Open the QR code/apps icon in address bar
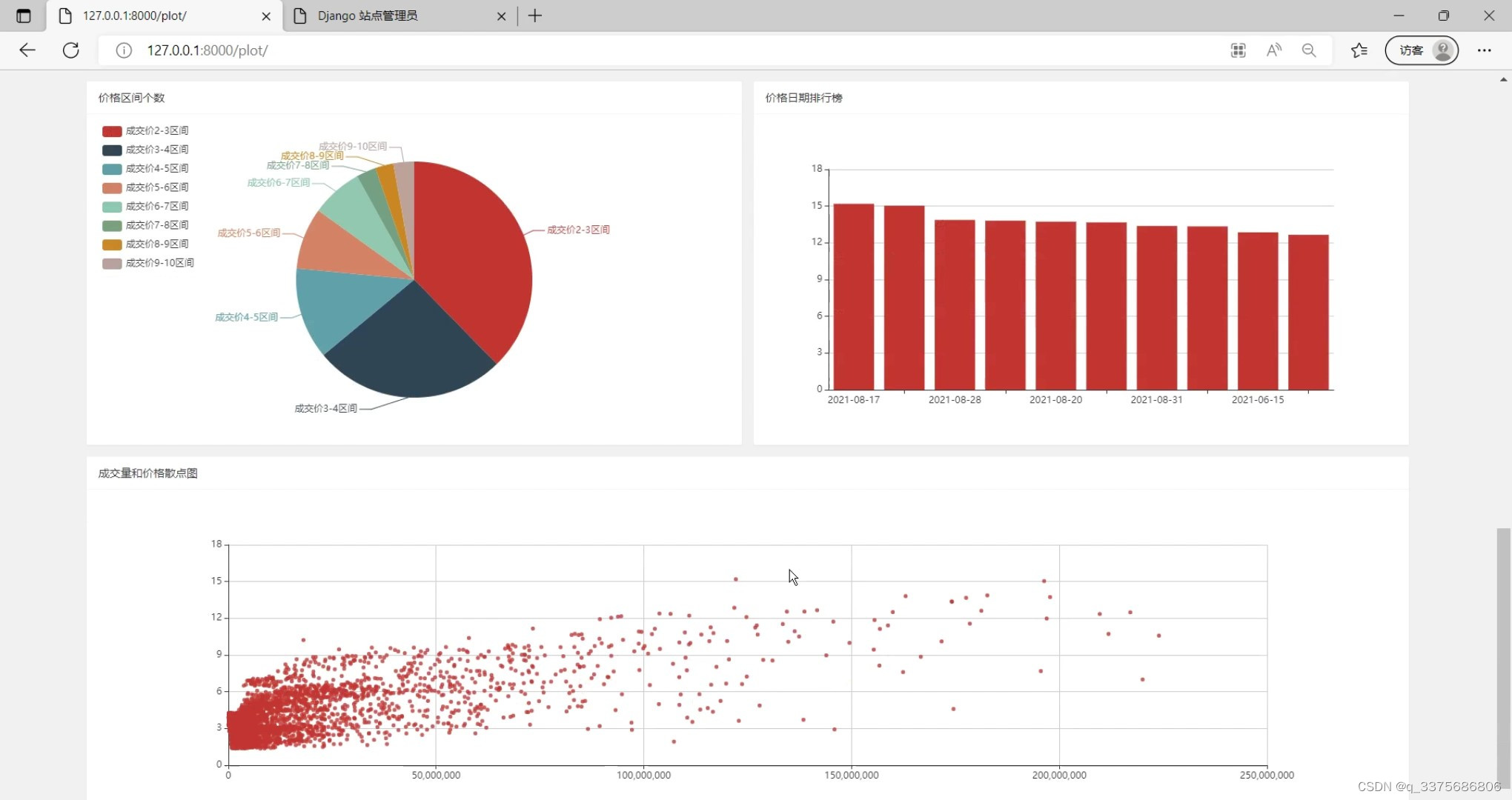Viewport: 1512px width, 800px height. (1238, 50)
